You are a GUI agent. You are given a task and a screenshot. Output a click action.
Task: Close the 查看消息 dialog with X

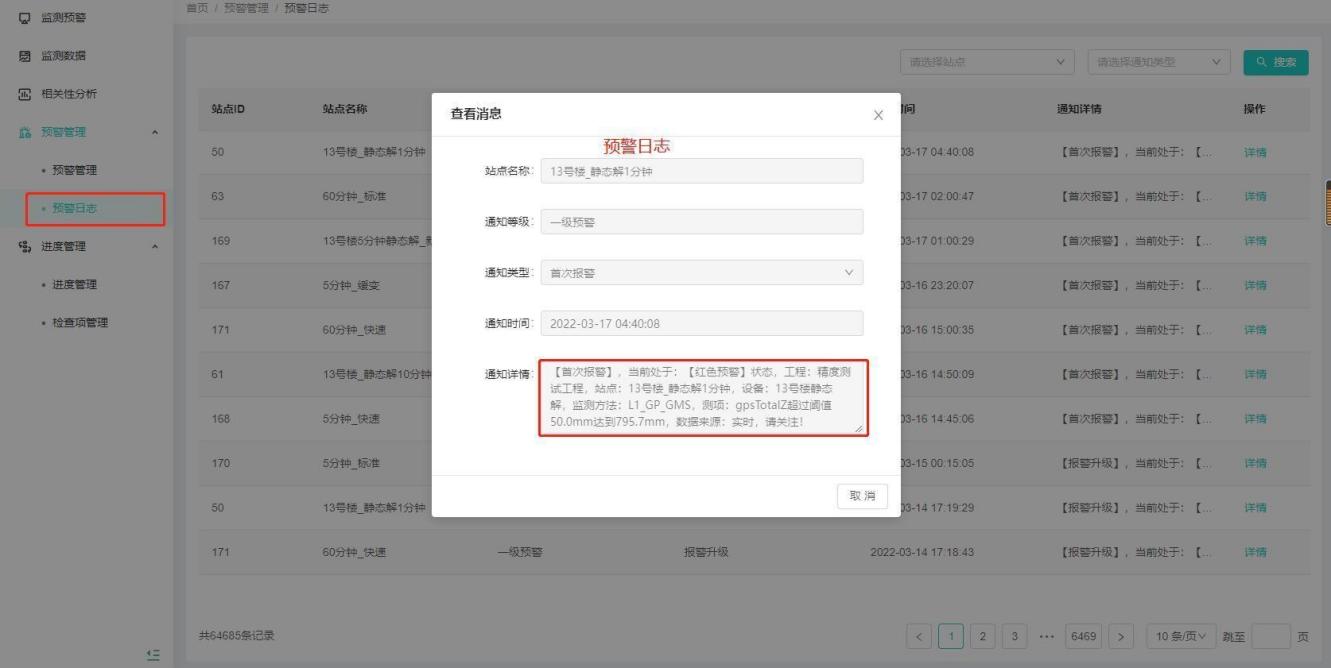pyautogui.click(x=878, y=115)
